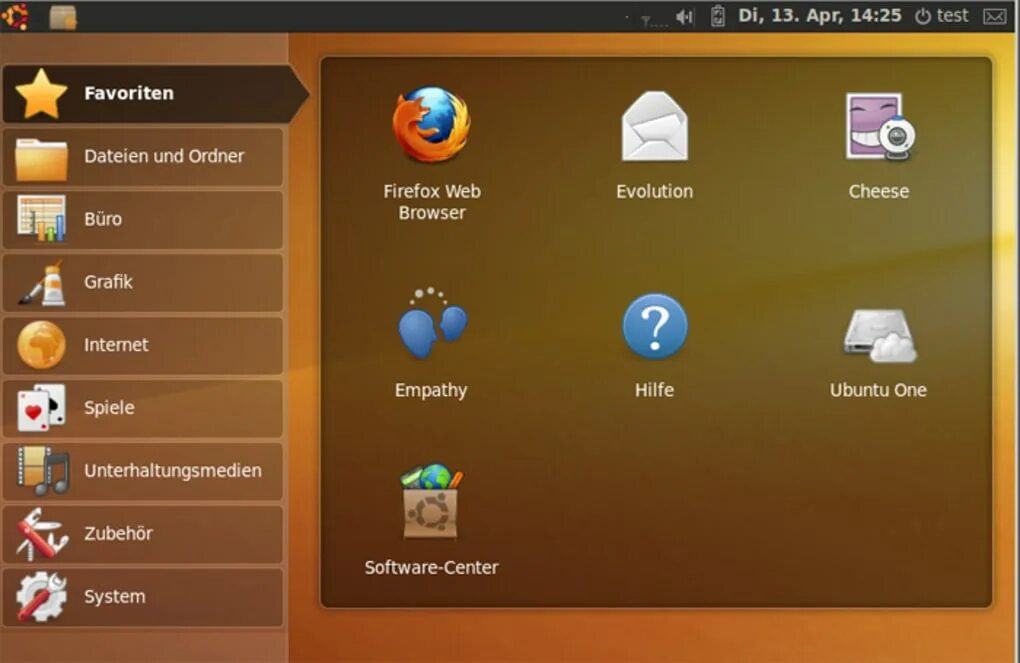Click the package icon in top panel
The width and height of the screenshot is (1020, 663).
[x=63, y=17]
